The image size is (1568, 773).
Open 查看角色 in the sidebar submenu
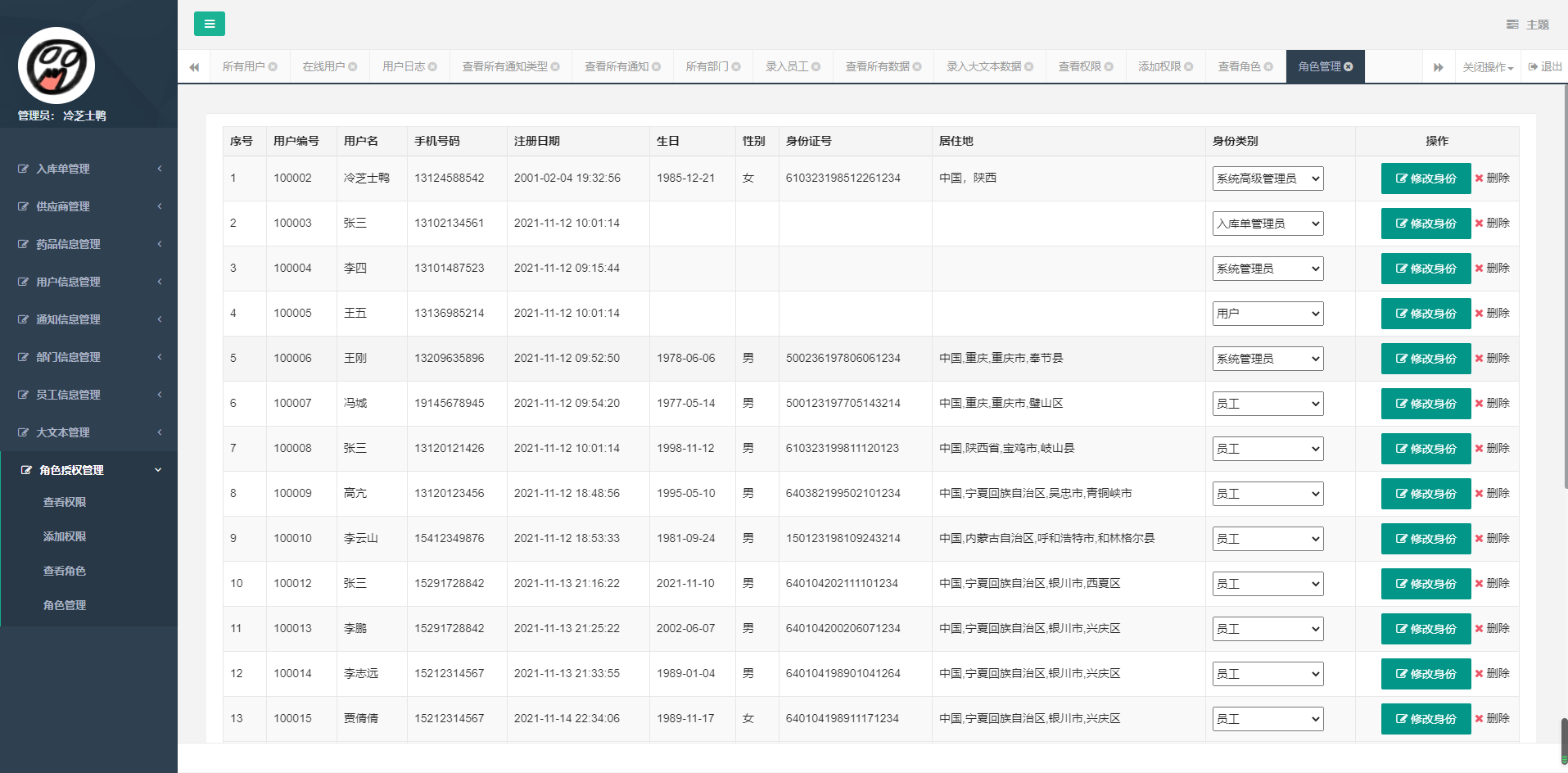click(65, 571)
